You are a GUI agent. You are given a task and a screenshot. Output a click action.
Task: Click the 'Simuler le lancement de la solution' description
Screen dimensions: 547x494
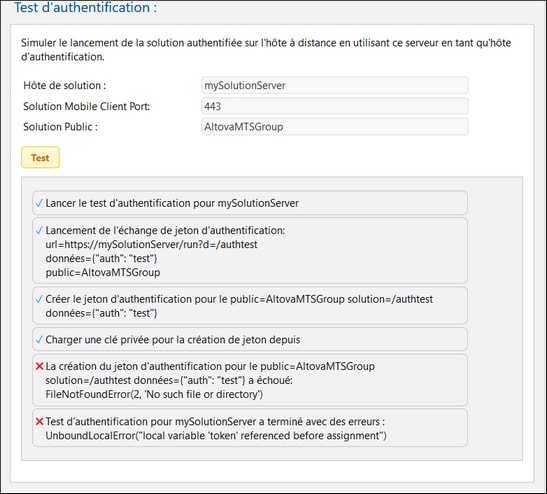266,50
